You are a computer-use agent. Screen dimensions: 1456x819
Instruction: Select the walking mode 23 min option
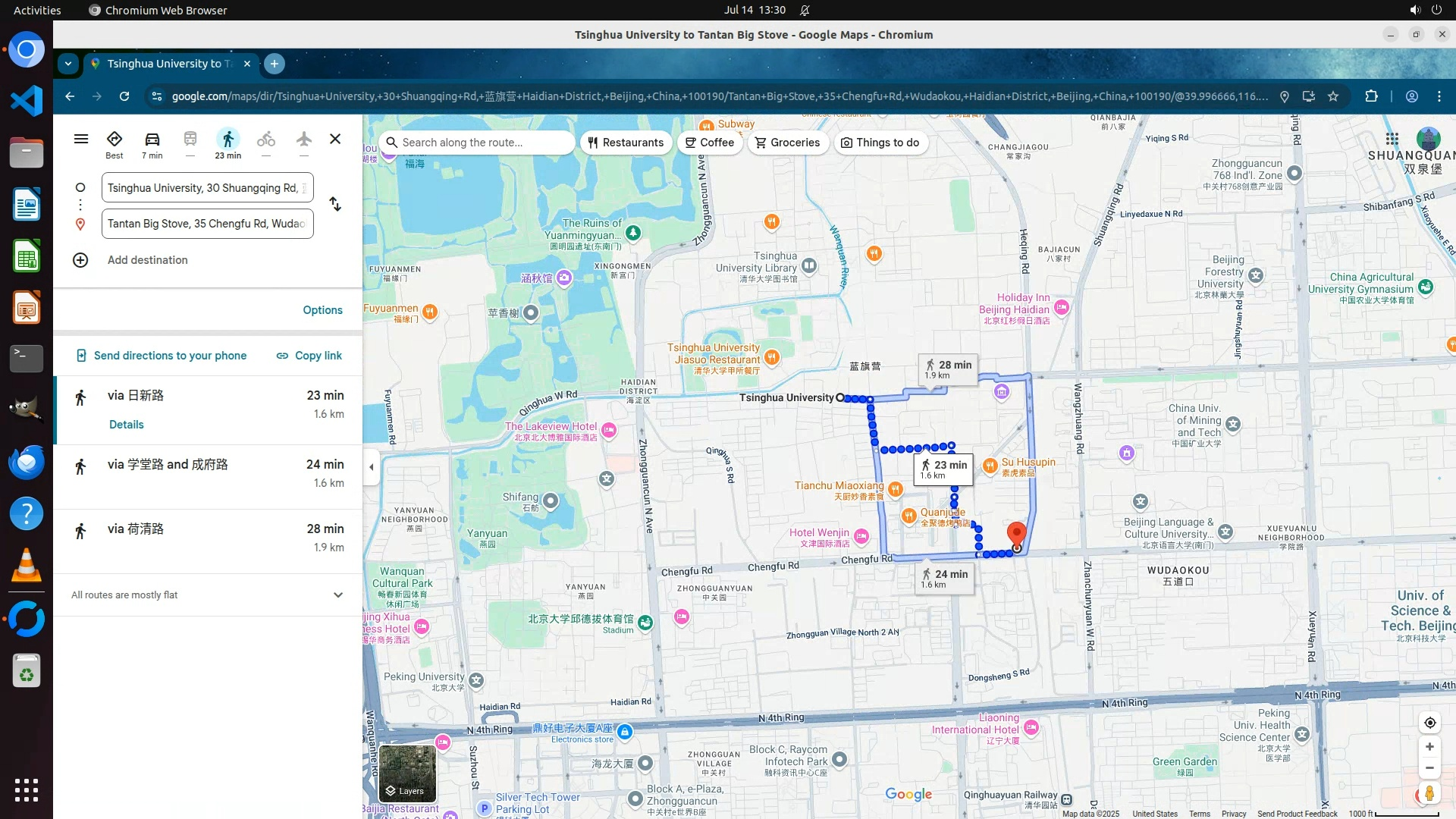(227, 141)
